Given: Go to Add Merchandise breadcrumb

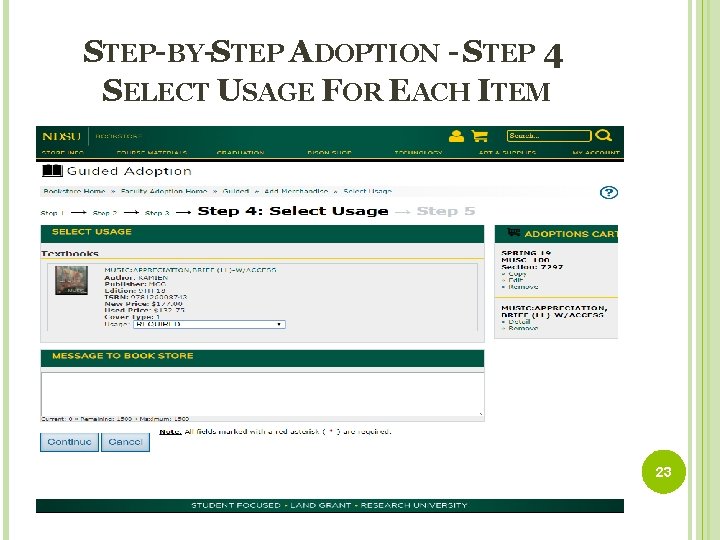Looking at the screenshot, I should [x=296, y=191].
